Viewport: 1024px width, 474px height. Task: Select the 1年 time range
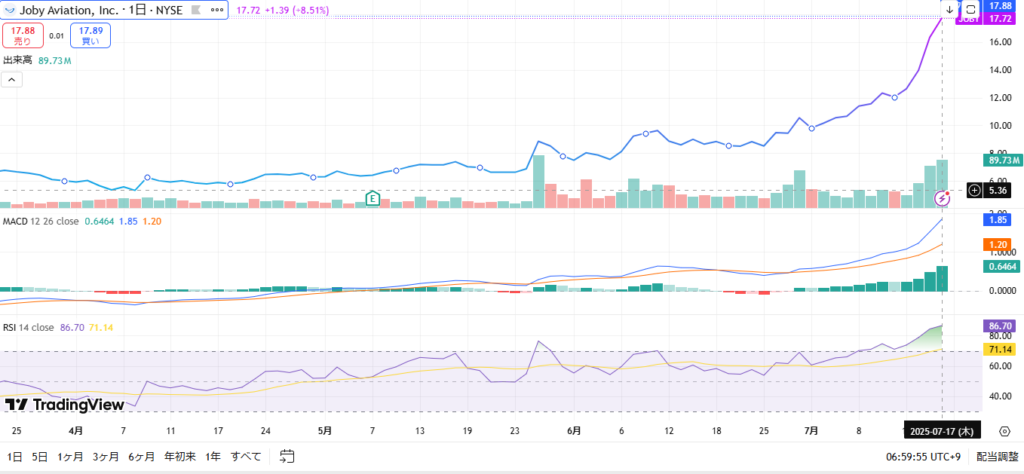pyautogui.click(x=213, y=456)
